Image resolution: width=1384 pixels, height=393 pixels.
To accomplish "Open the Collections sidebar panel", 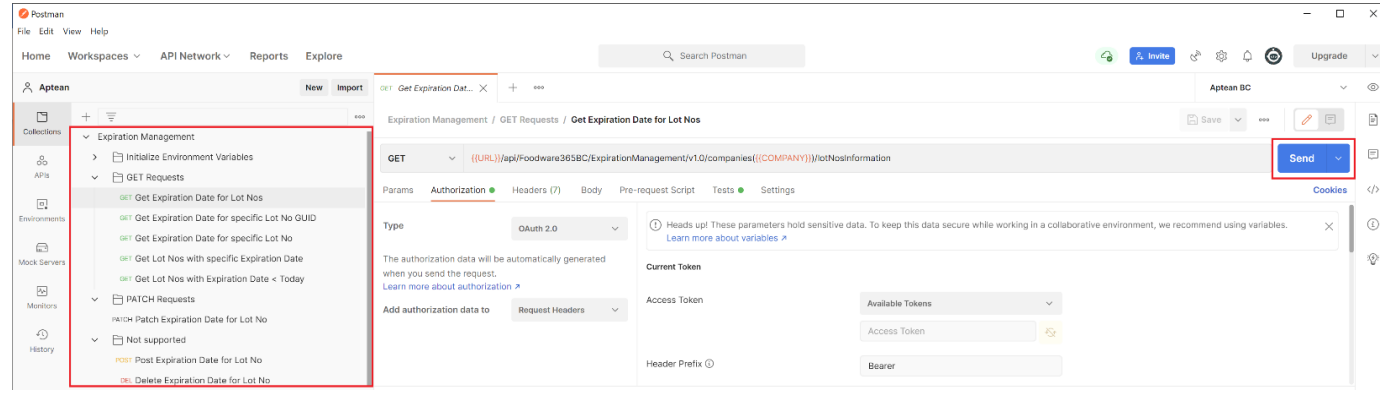I will click(x=41, y=123).
